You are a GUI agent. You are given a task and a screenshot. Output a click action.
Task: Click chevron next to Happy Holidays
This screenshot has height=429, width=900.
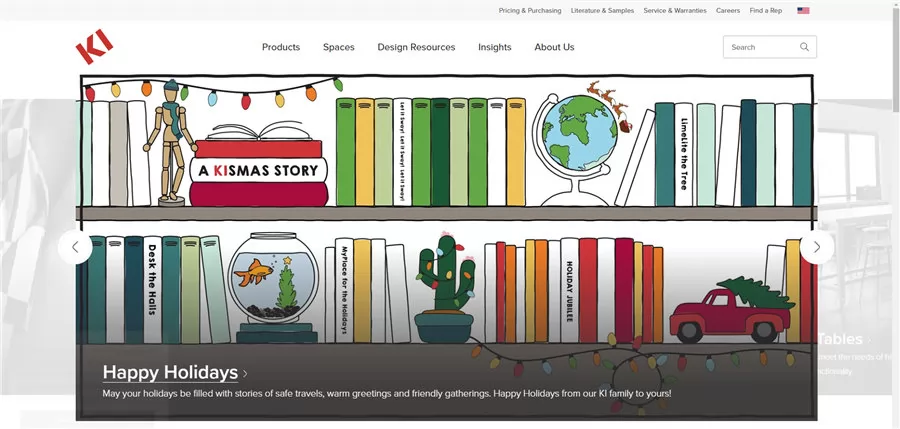point(245,374)
